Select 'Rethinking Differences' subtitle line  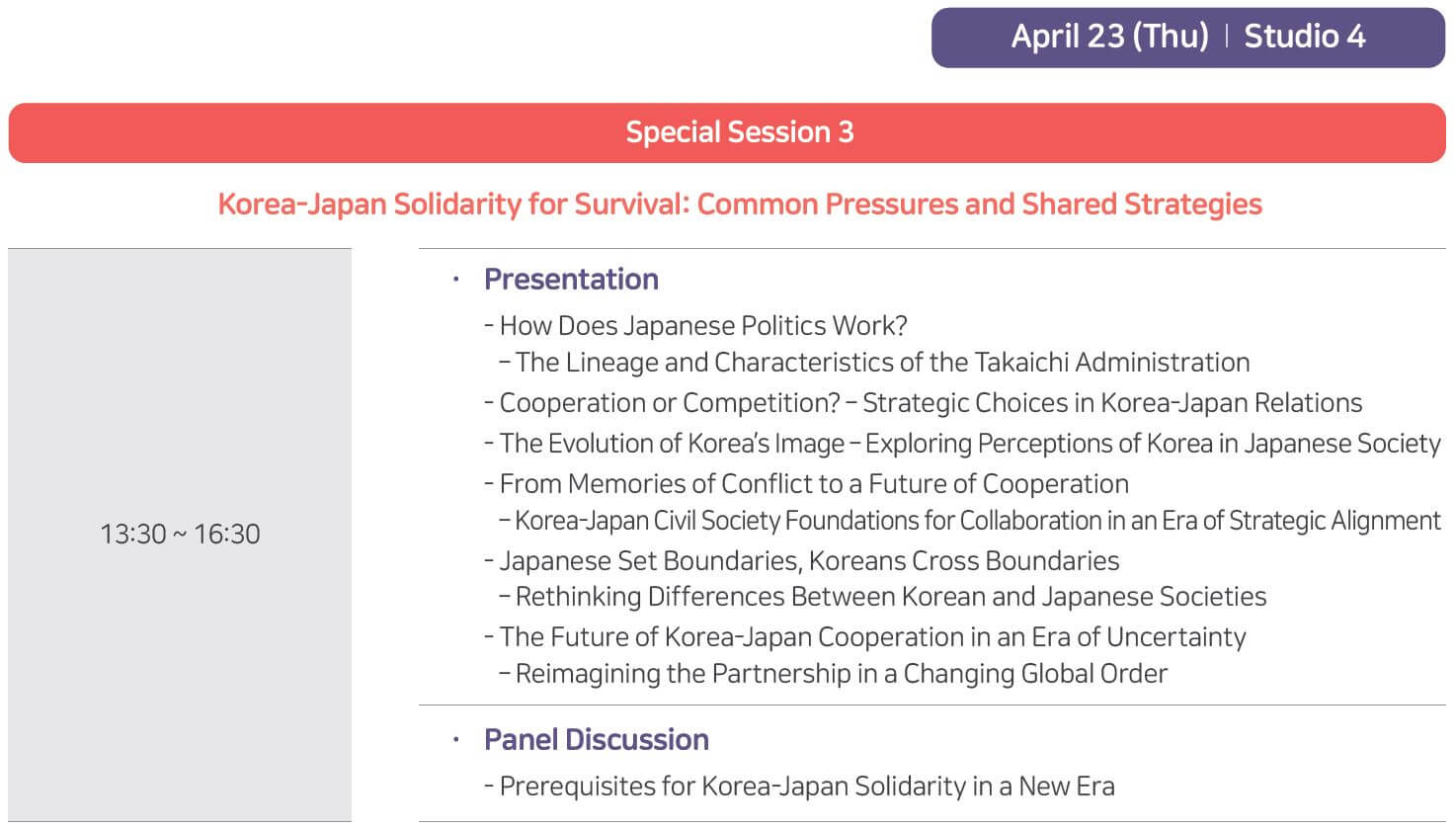point(883,597)
